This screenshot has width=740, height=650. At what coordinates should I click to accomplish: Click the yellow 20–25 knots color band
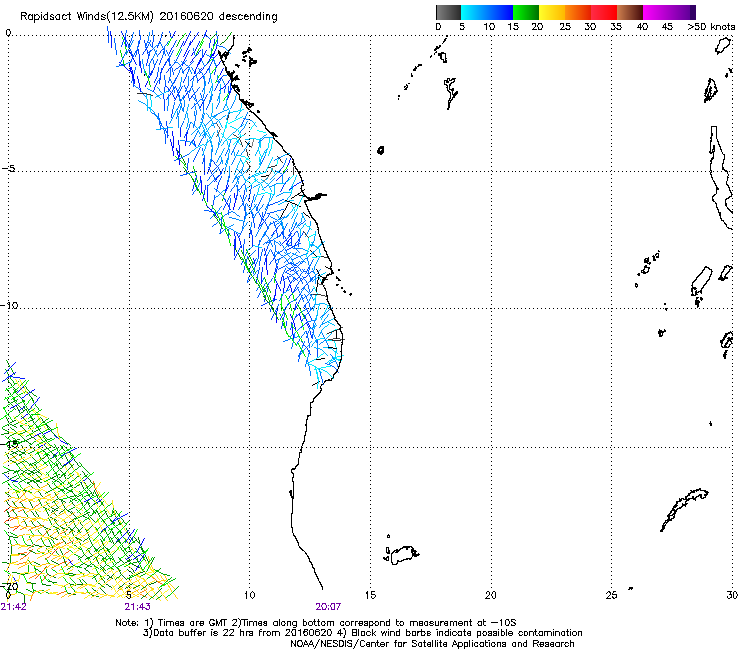tap(552, 12)
